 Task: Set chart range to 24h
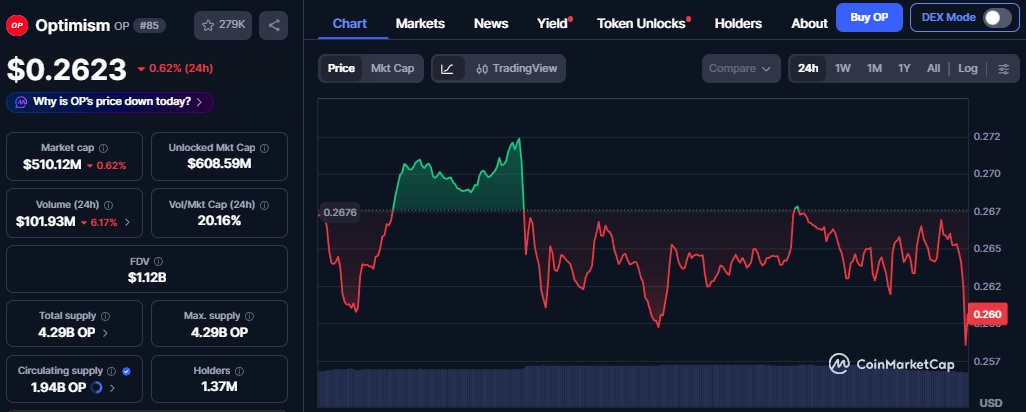[x=808, y=69]
